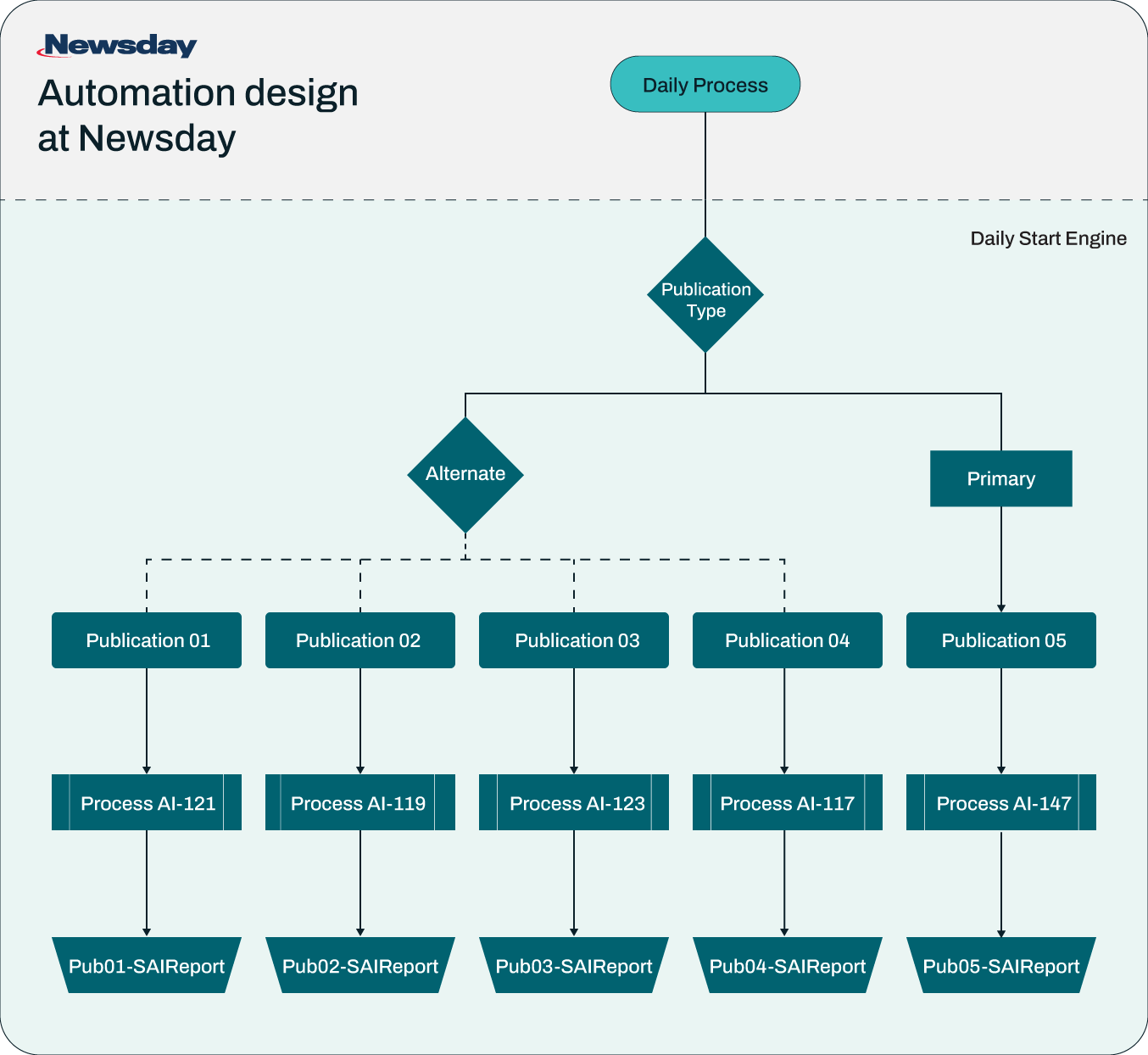
Task: Expand the Process AI-147 subprocess
Action: [1001, 802]
